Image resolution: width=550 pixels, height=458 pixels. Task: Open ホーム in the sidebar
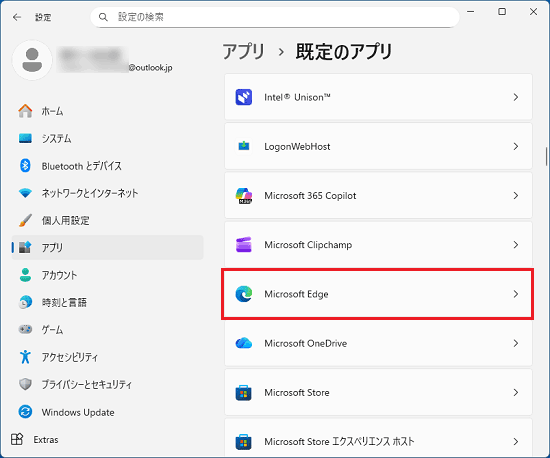(x=107, y=111)
